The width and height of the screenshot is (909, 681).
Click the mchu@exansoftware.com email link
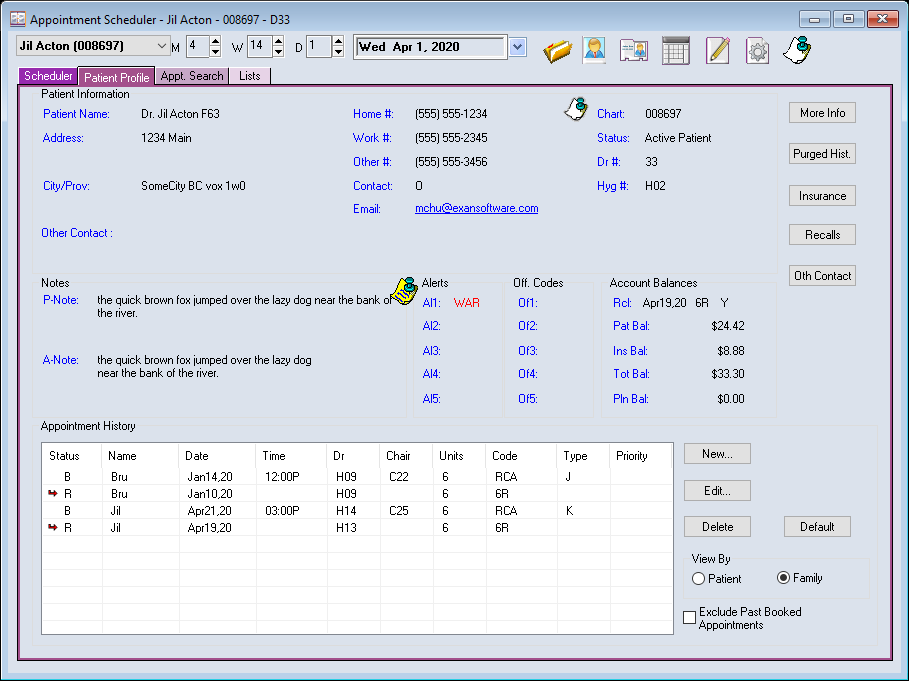click(476, 209)
